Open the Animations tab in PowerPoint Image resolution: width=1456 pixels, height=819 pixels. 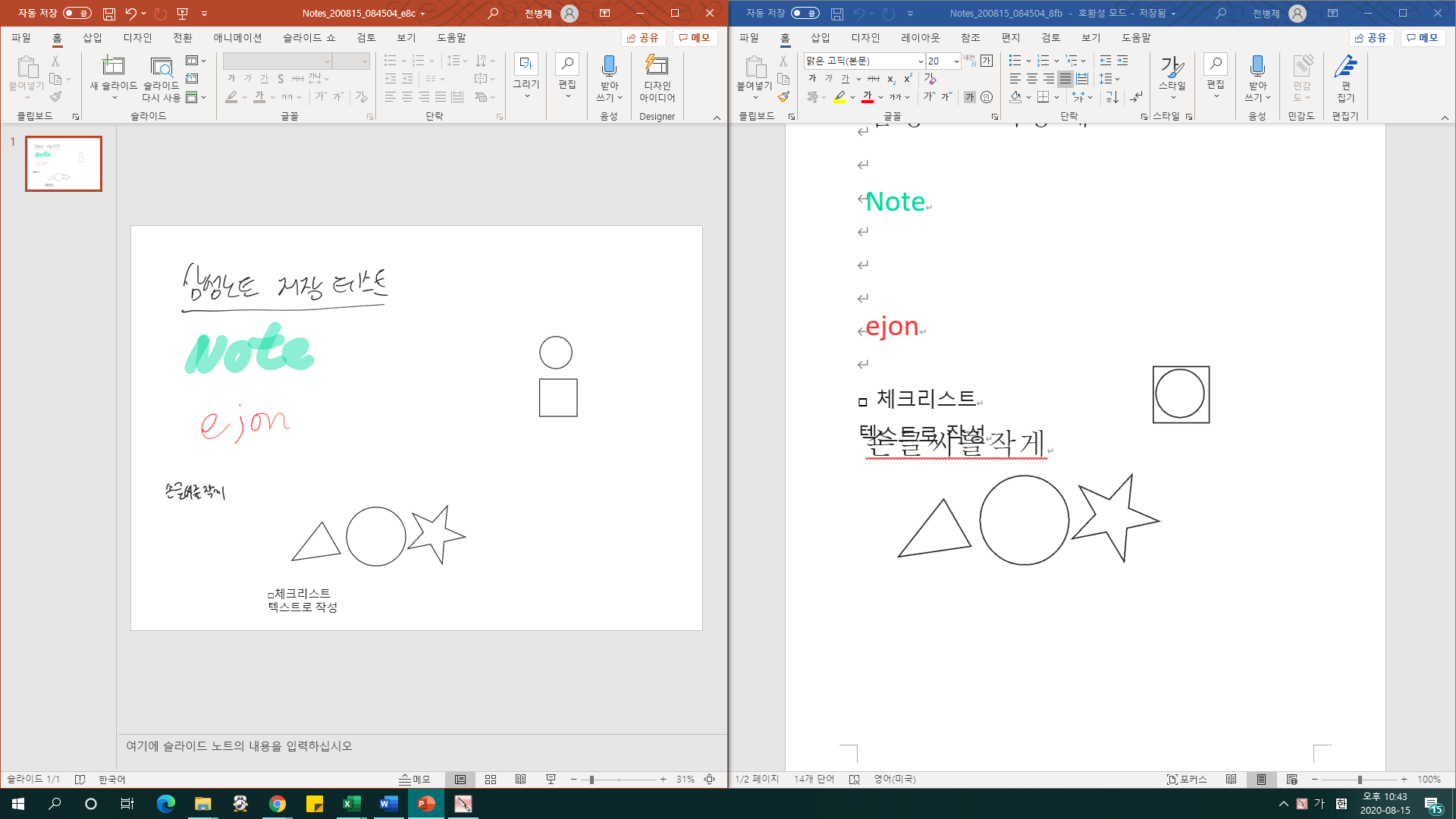click(237, 37)
